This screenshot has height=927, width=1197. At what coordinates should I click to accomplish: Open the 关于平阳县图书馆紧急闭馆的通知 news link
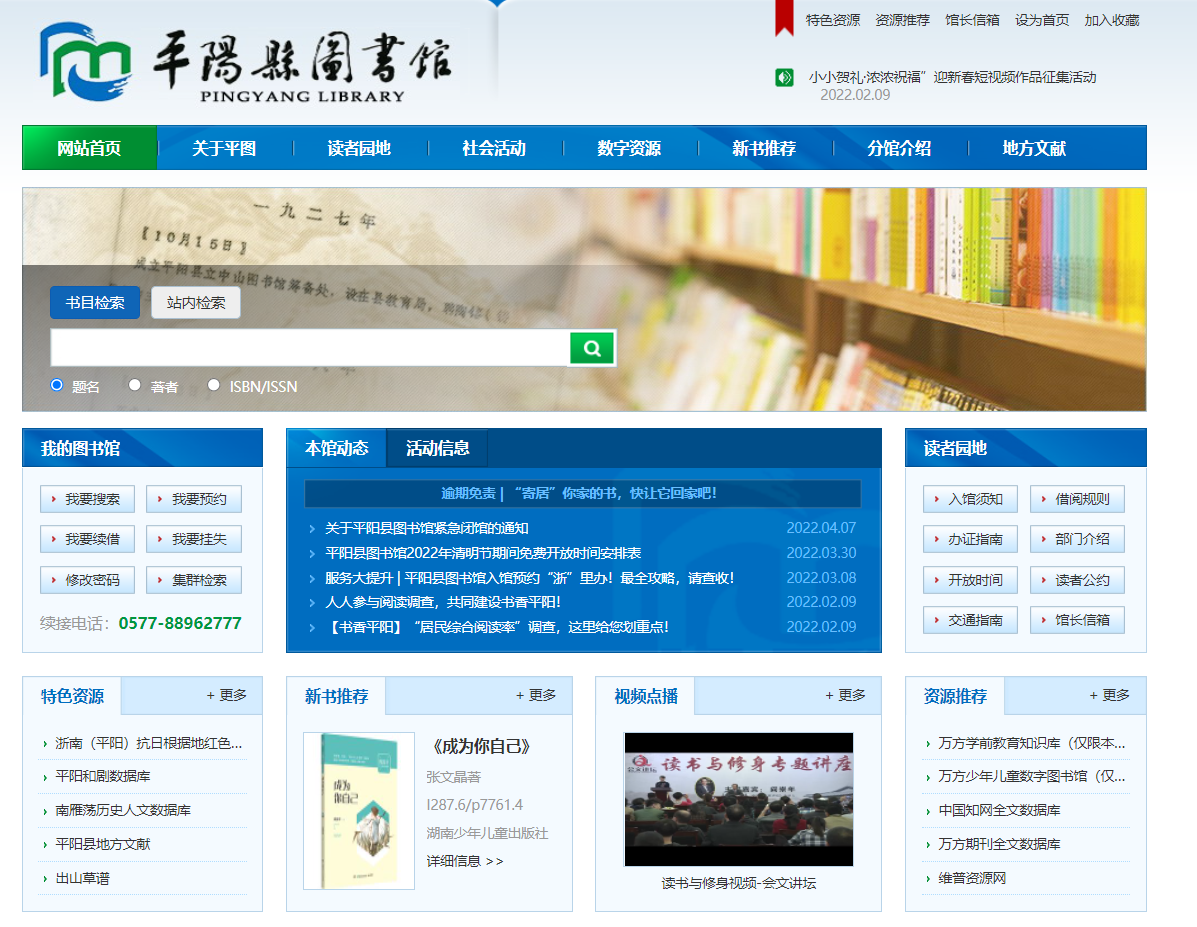pos(427,528)
